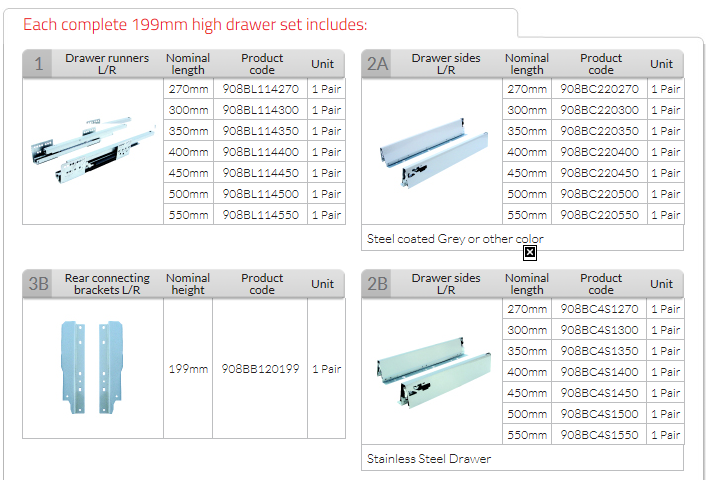Select product code 908BL114500
This screenshot has height=480, width=714.
(x=260, y=194)
